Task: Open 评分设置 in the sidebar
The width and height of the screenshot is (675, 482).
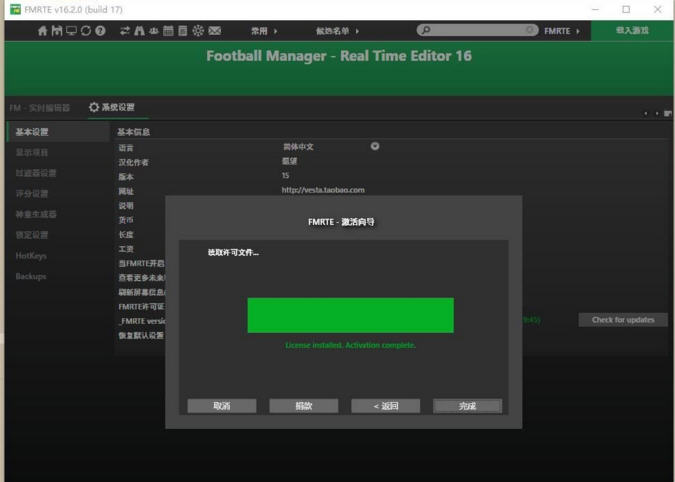Action: tap(32, 194)
